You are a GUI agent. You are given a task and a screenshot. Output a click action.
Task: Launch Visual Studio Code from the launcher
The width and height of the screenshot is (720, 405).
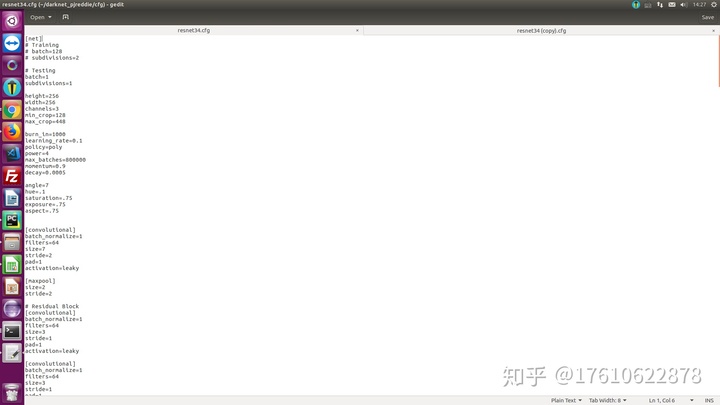[12, 154]
